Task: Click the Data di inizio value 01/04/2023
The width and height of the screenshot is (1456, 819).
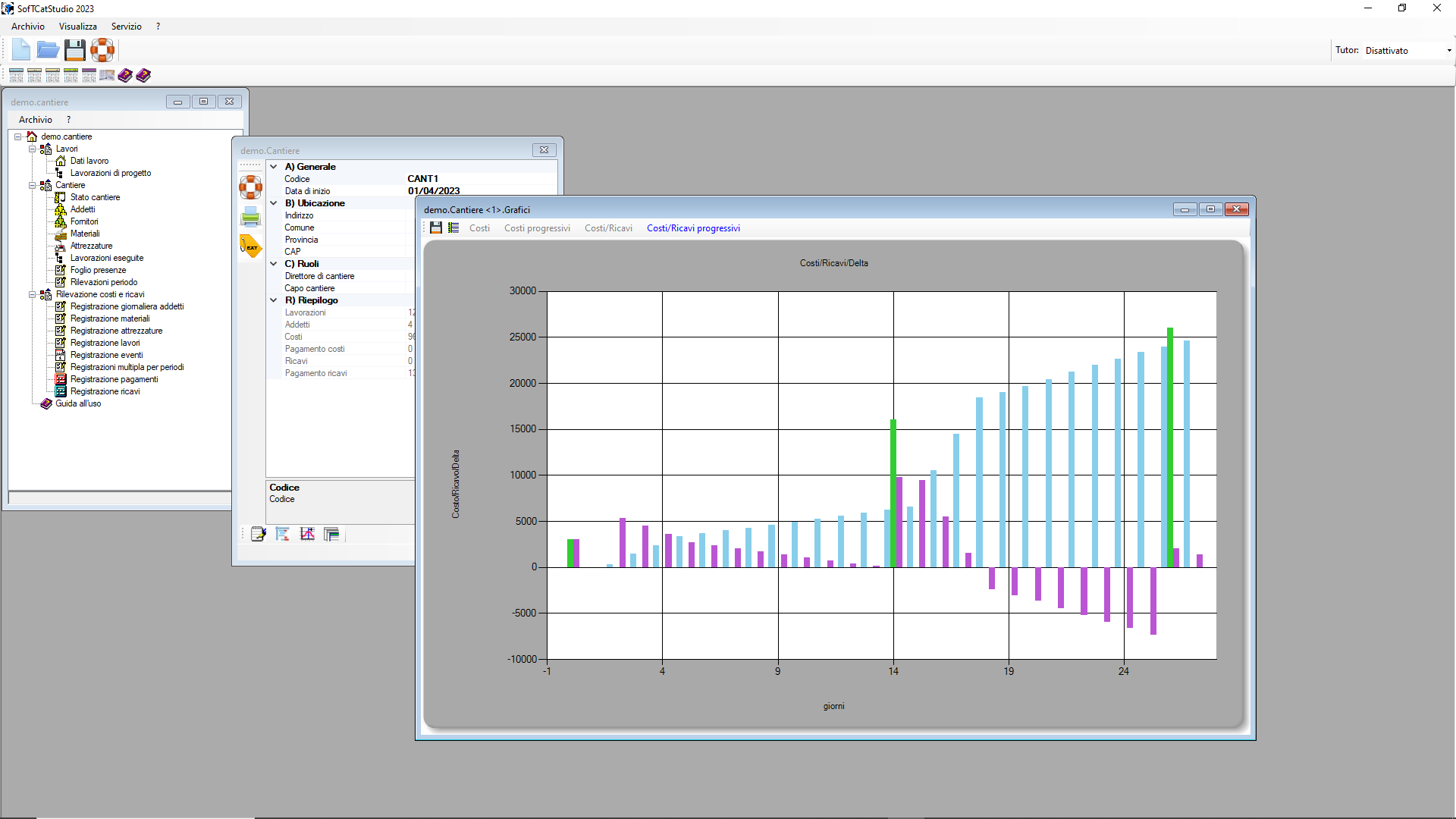Action: point(481,190)
